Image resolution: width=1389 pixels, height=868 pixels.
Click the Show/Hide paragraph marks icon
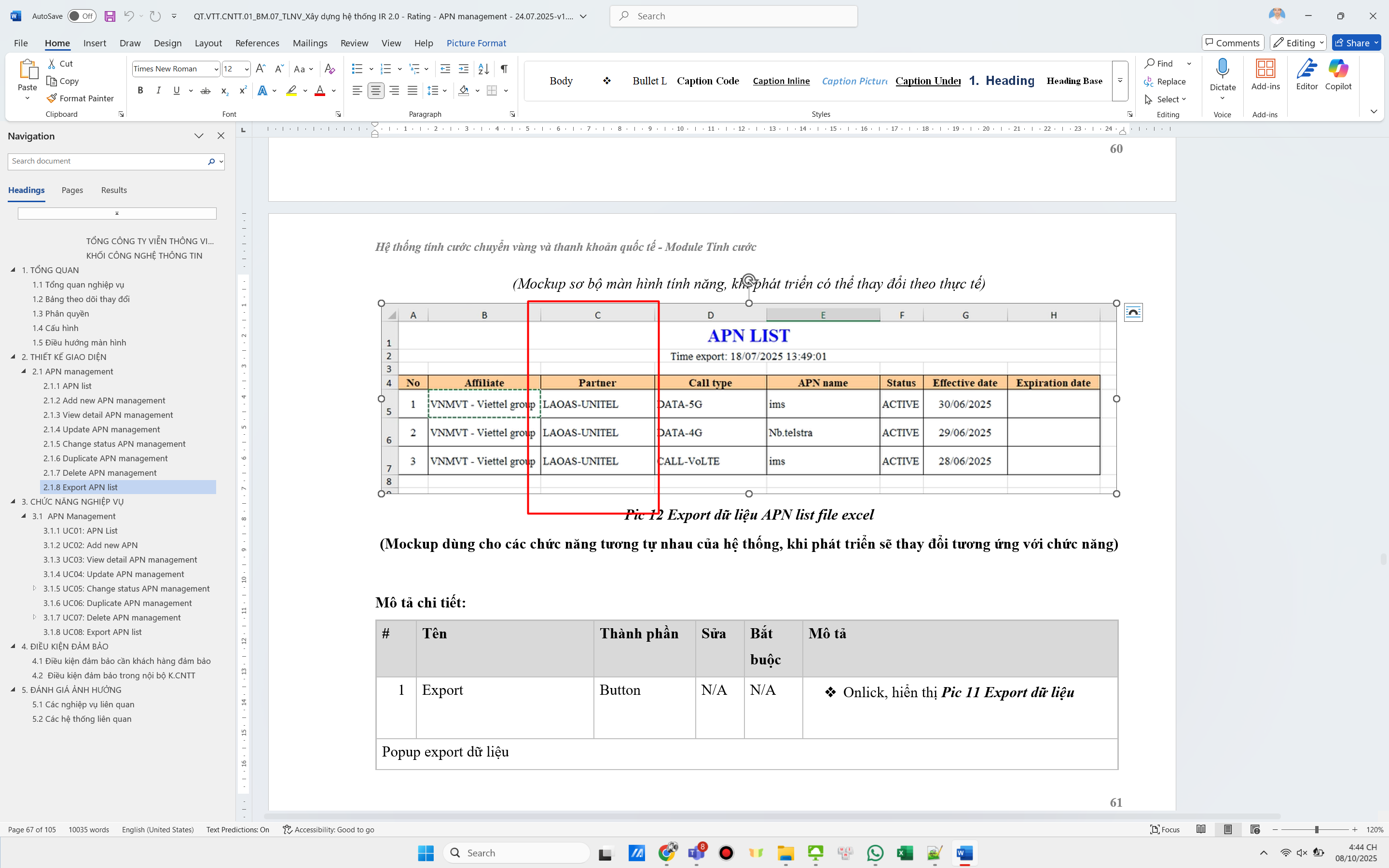pos(503,69)
